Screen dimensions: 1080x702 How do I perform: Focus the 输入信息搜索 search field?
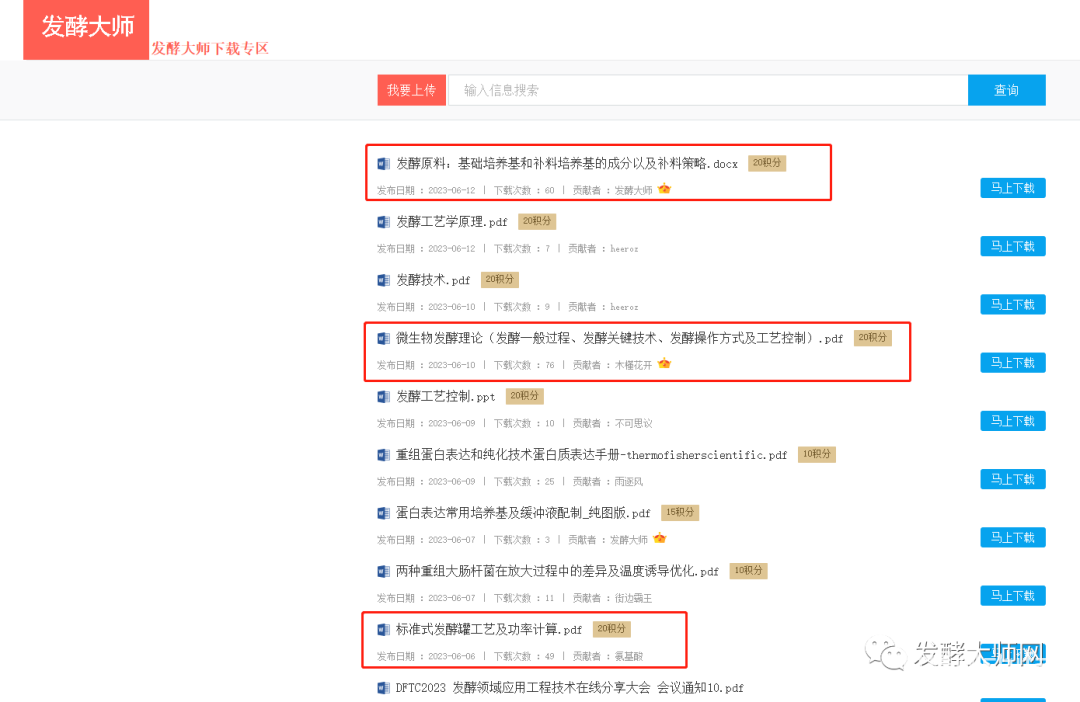click(707, 90)
